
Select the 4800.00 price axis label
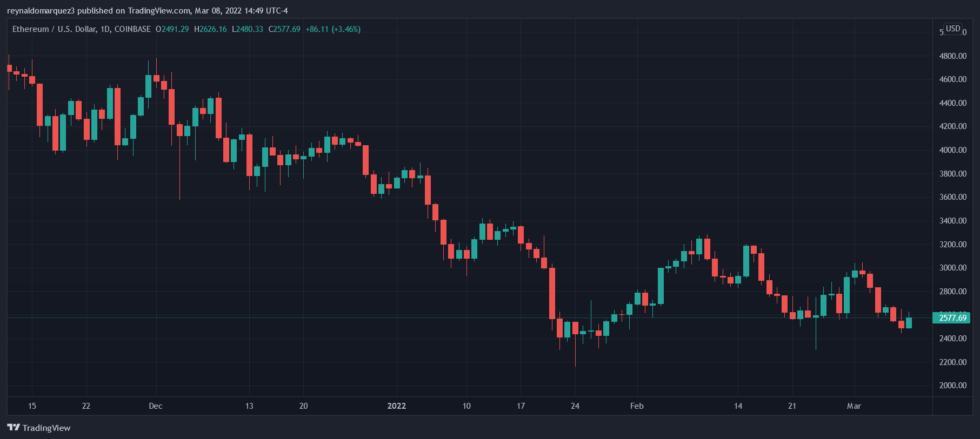point(952,56)
